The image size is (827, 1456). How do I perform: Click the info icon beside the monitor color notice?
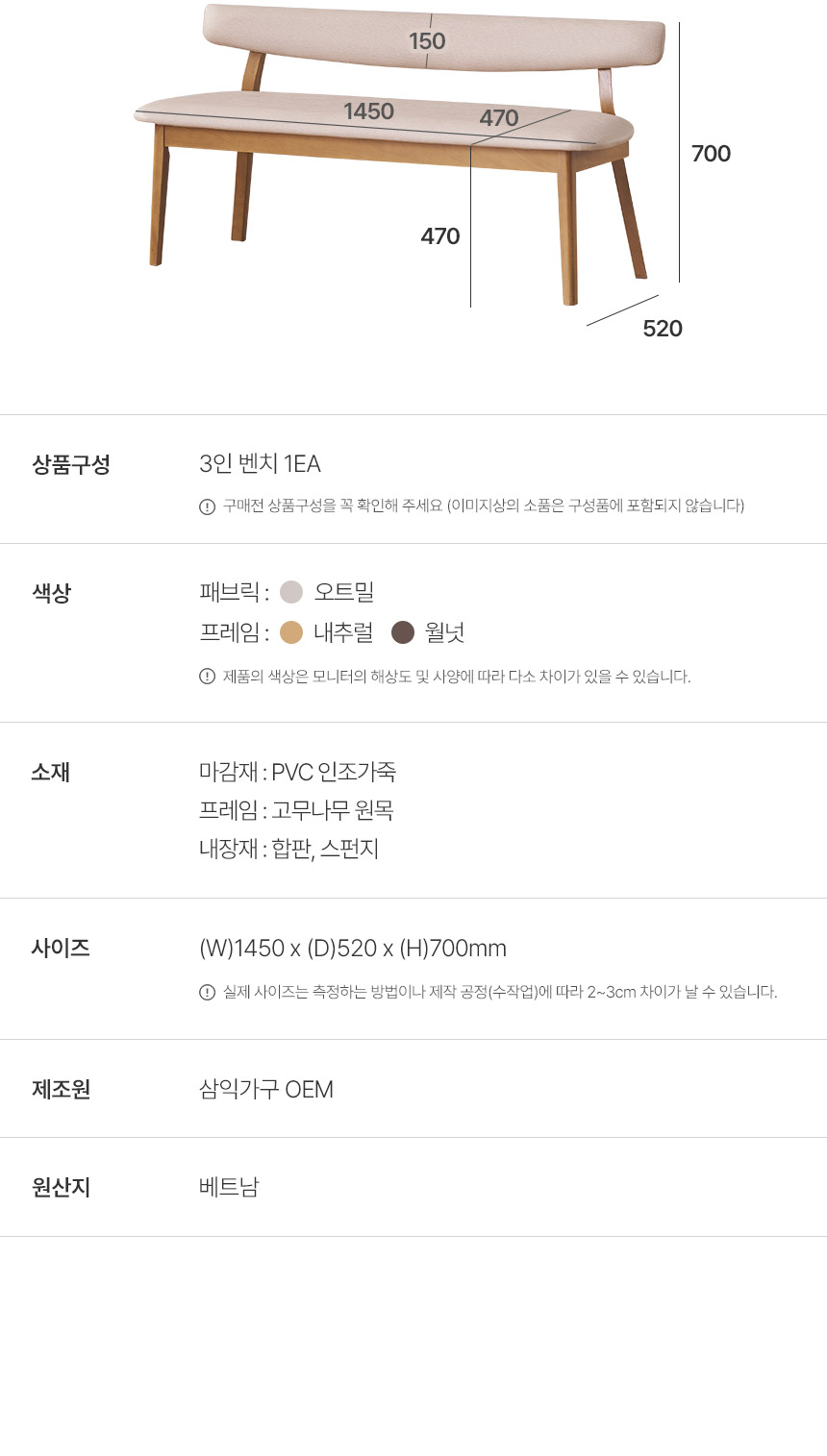click(207, 677)
